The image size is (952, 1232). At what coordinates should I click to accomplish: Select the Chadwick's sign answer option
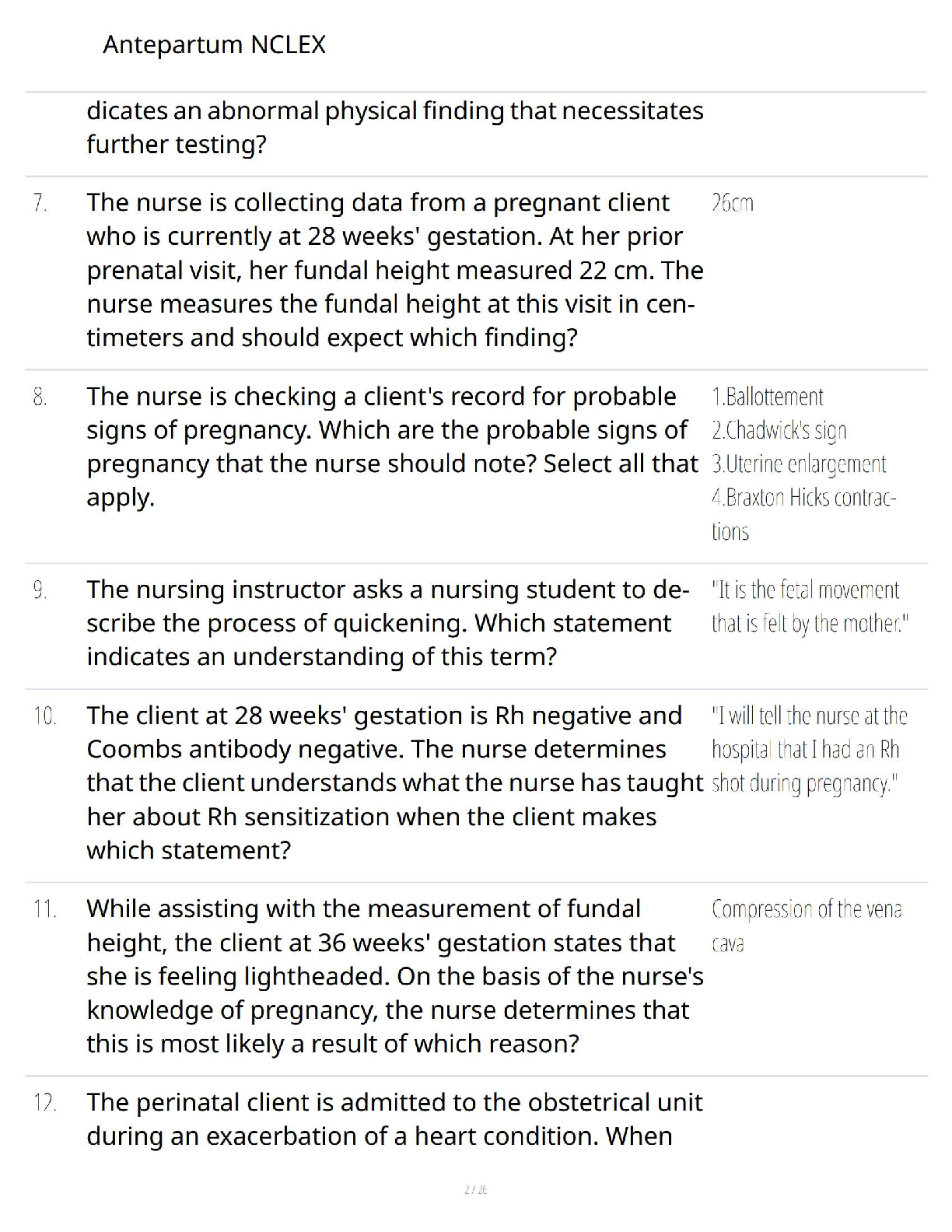tap(779, 431)
